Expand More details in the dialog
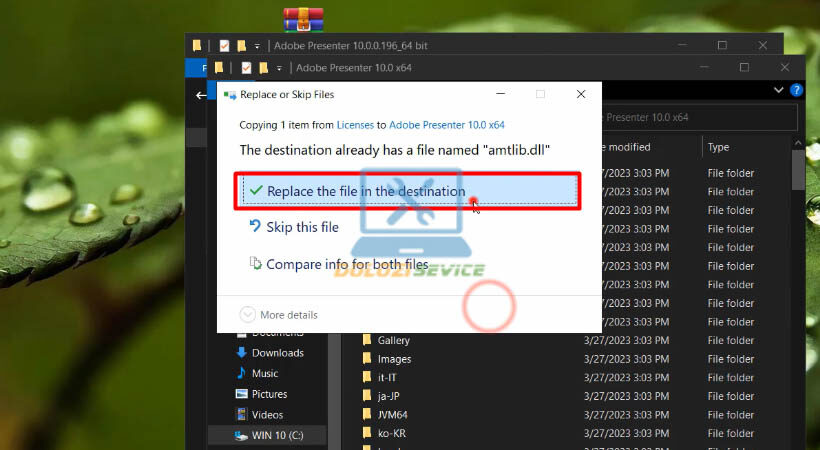This screenshot has height=450, width=820. (278, 315)
